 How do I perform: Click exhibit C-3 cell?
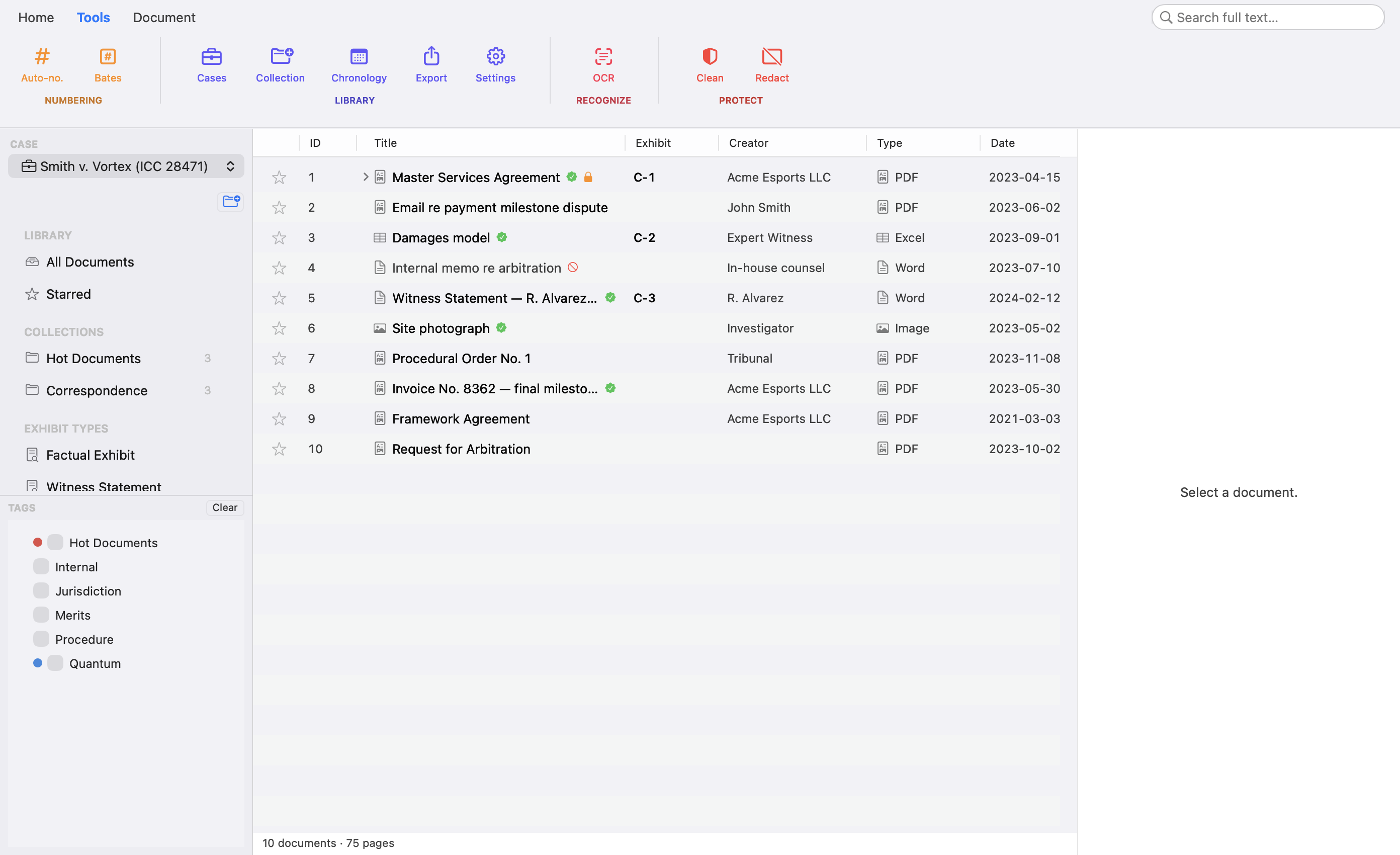point(644,298)
